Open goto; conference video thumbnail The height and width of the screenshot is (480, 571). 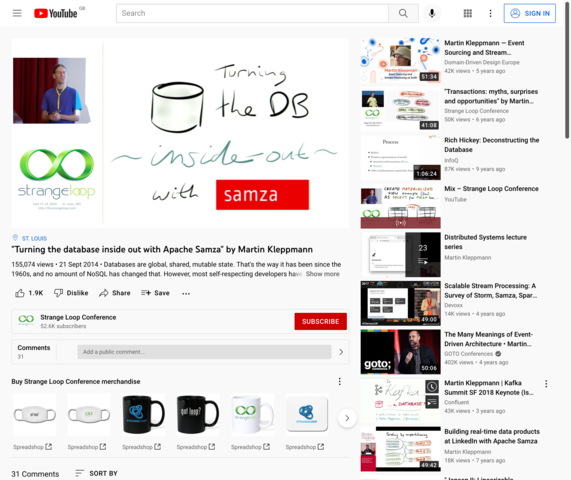click(x=400, y=352)
